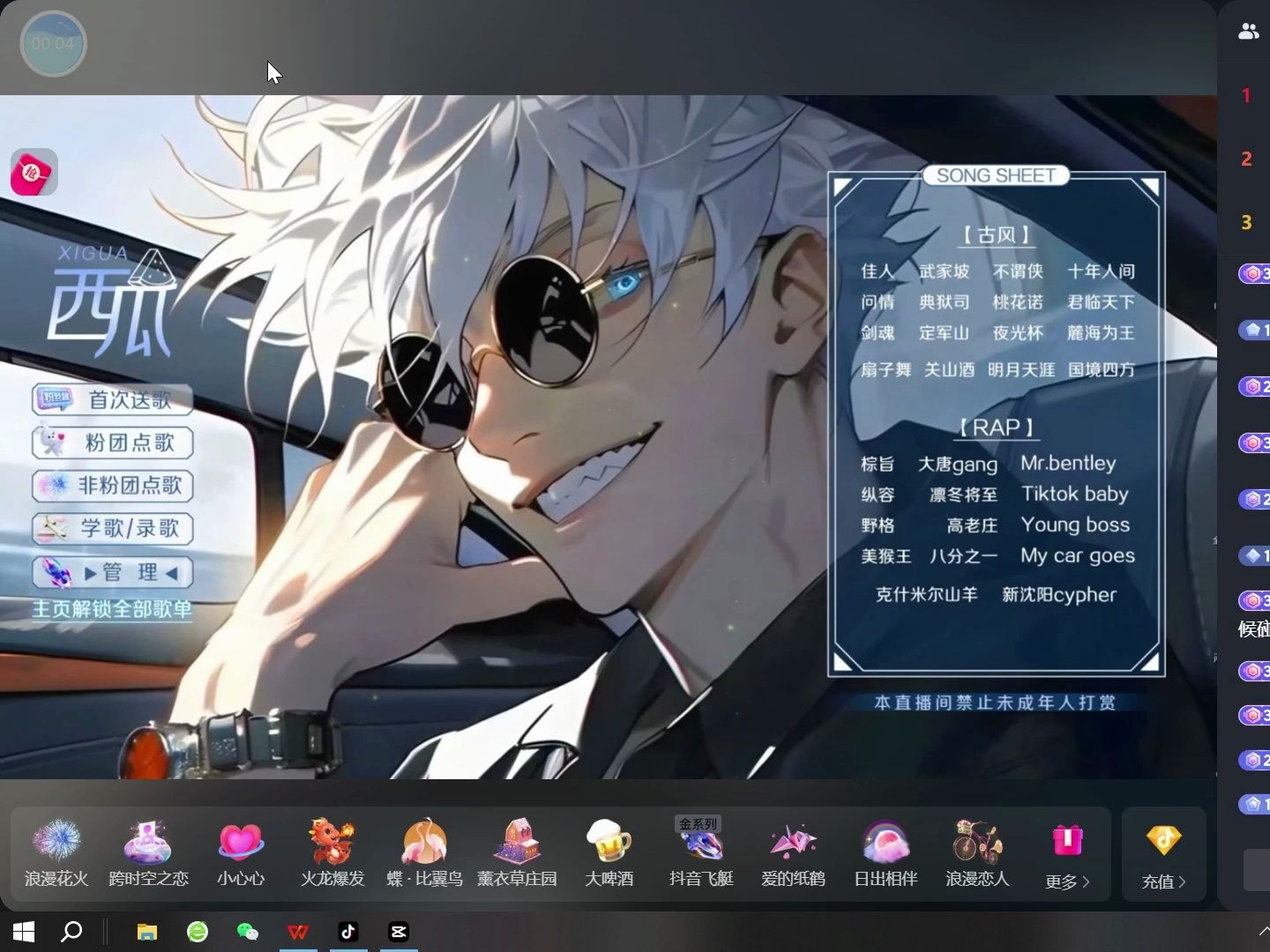Viewport: 1270px width, 952px height.
Task: Launch the green browser in the taskbar
Action: coord(198,932)
